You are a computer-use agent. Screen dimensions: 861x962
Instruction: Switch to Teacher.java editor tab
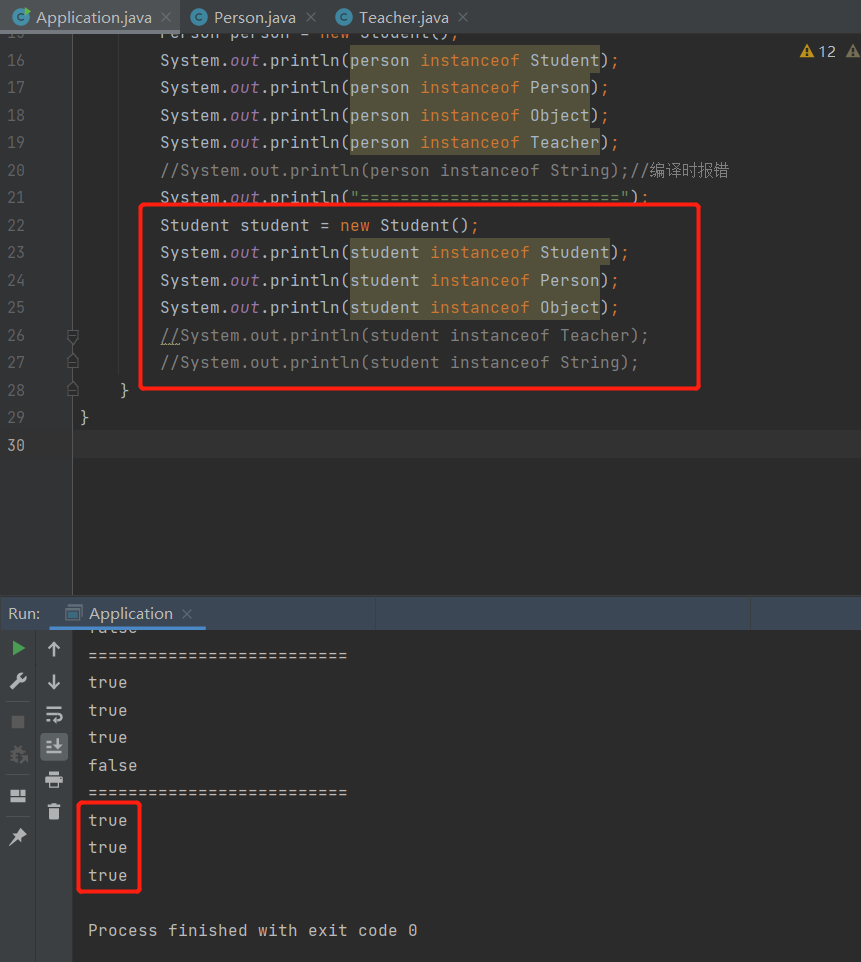404,17
